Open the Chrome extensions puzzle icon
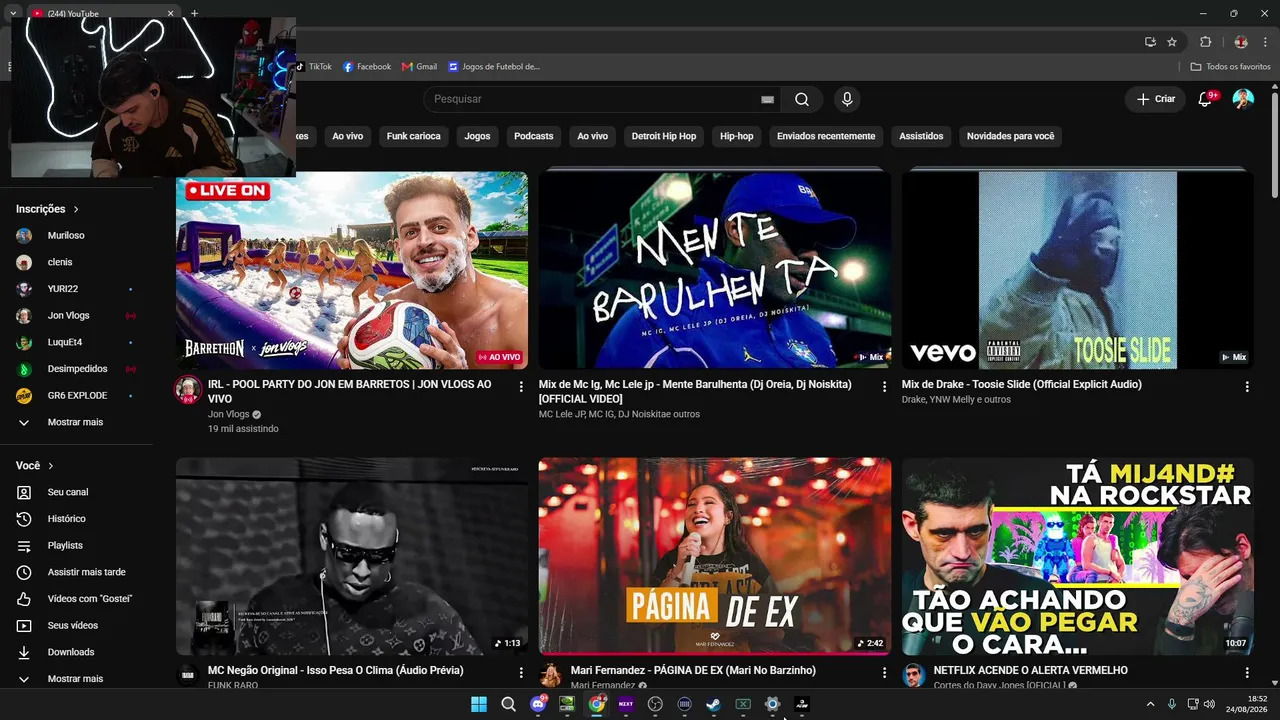 (x=1205, y=42)
